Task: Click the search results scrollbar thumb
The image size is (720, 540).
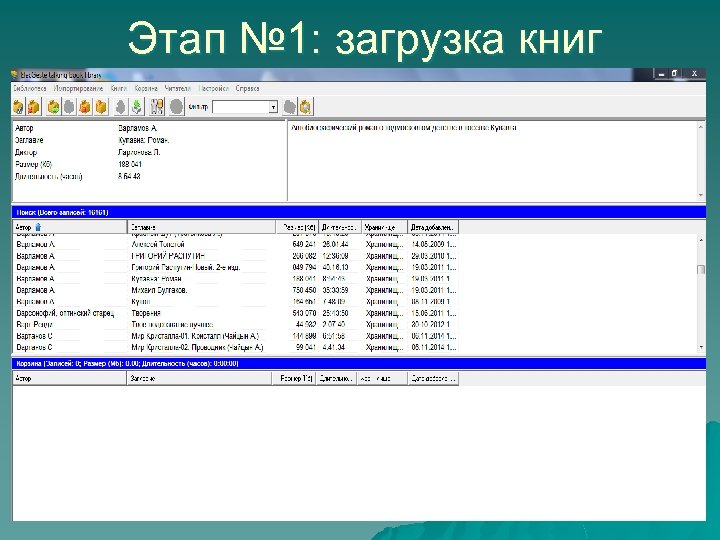Action: 701,270
